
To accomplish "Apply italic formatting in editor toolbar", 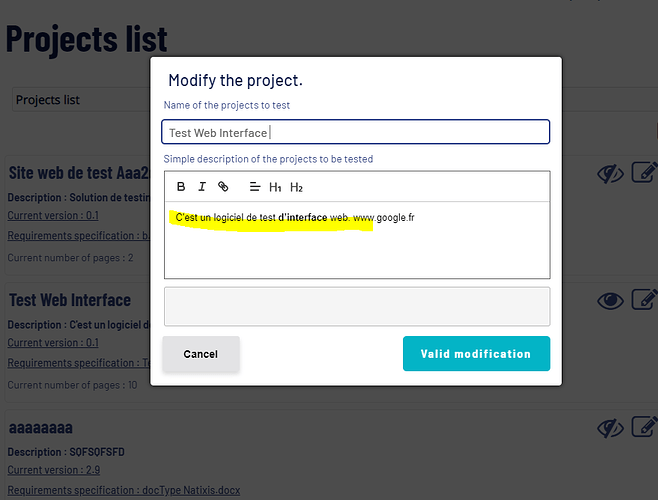I will 202,186.
